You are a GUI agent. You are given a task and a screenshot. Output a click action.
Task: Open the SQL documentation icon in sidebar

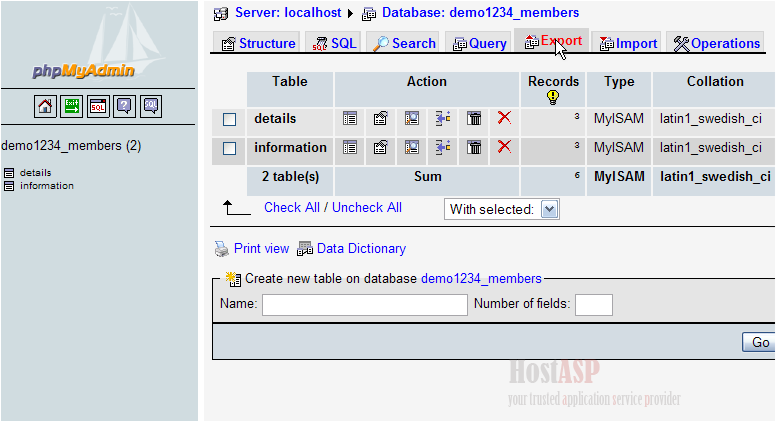coord(150,106)
